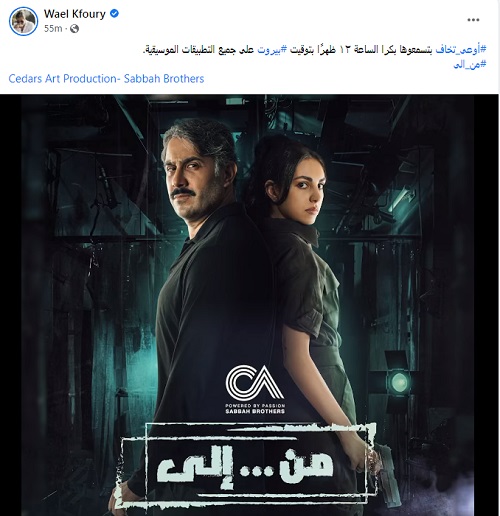Click the pistol in the woman's hand
Screen dimensions: 500x516
point(386,469)
